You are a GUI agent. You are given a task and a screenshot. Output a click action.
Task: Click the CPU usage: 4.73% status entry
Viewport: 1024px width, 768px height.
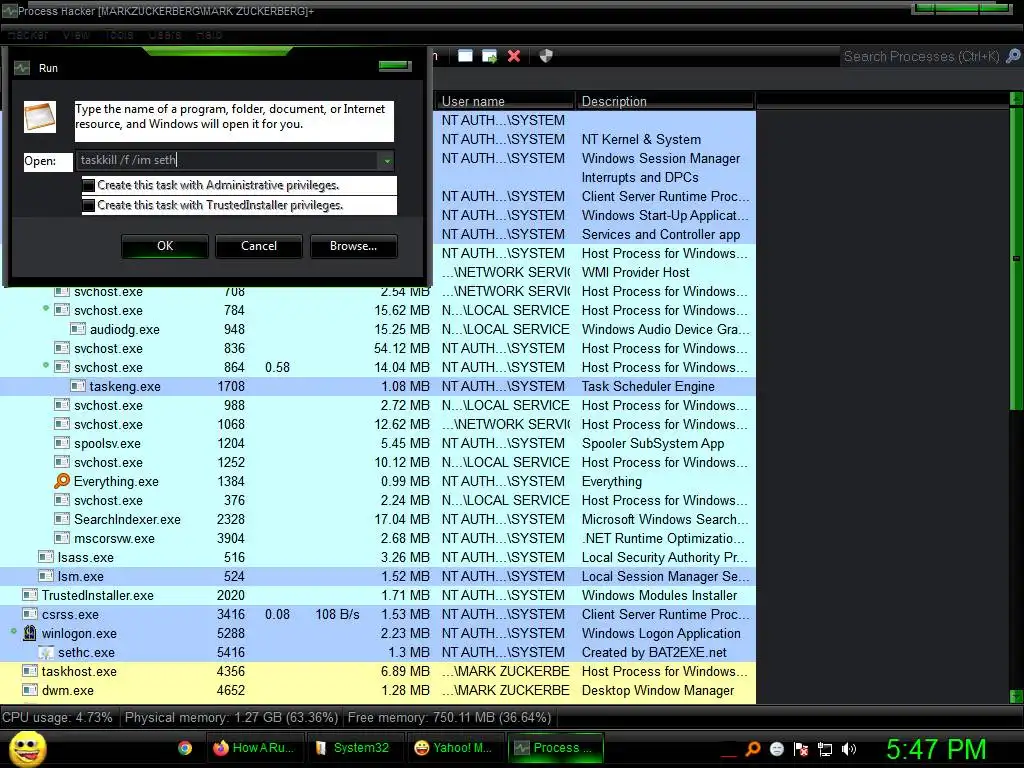pyautogui.click(x=57, y=718)
